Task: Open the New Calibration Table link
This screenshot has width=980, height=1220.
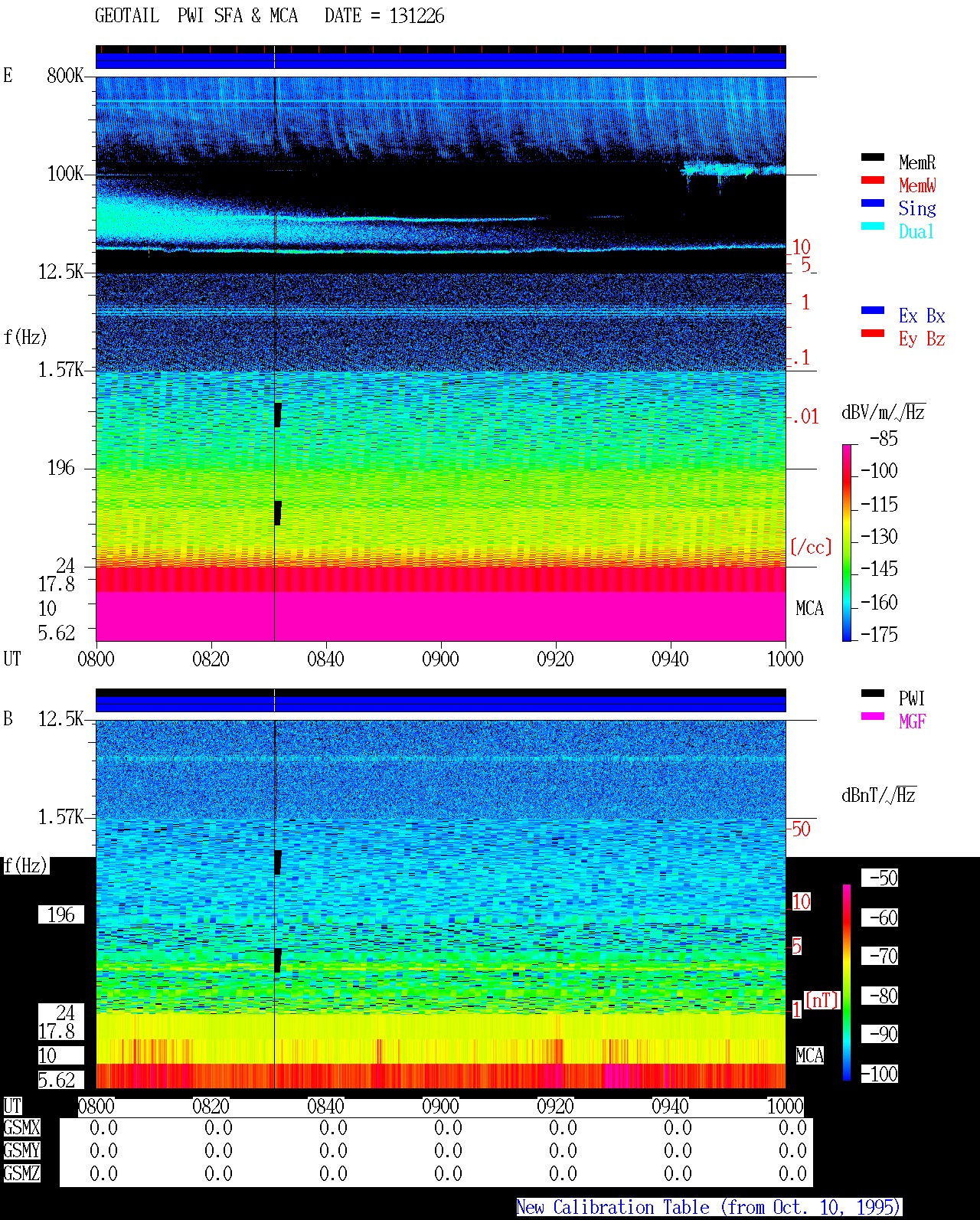Action: pos(708,1208)
